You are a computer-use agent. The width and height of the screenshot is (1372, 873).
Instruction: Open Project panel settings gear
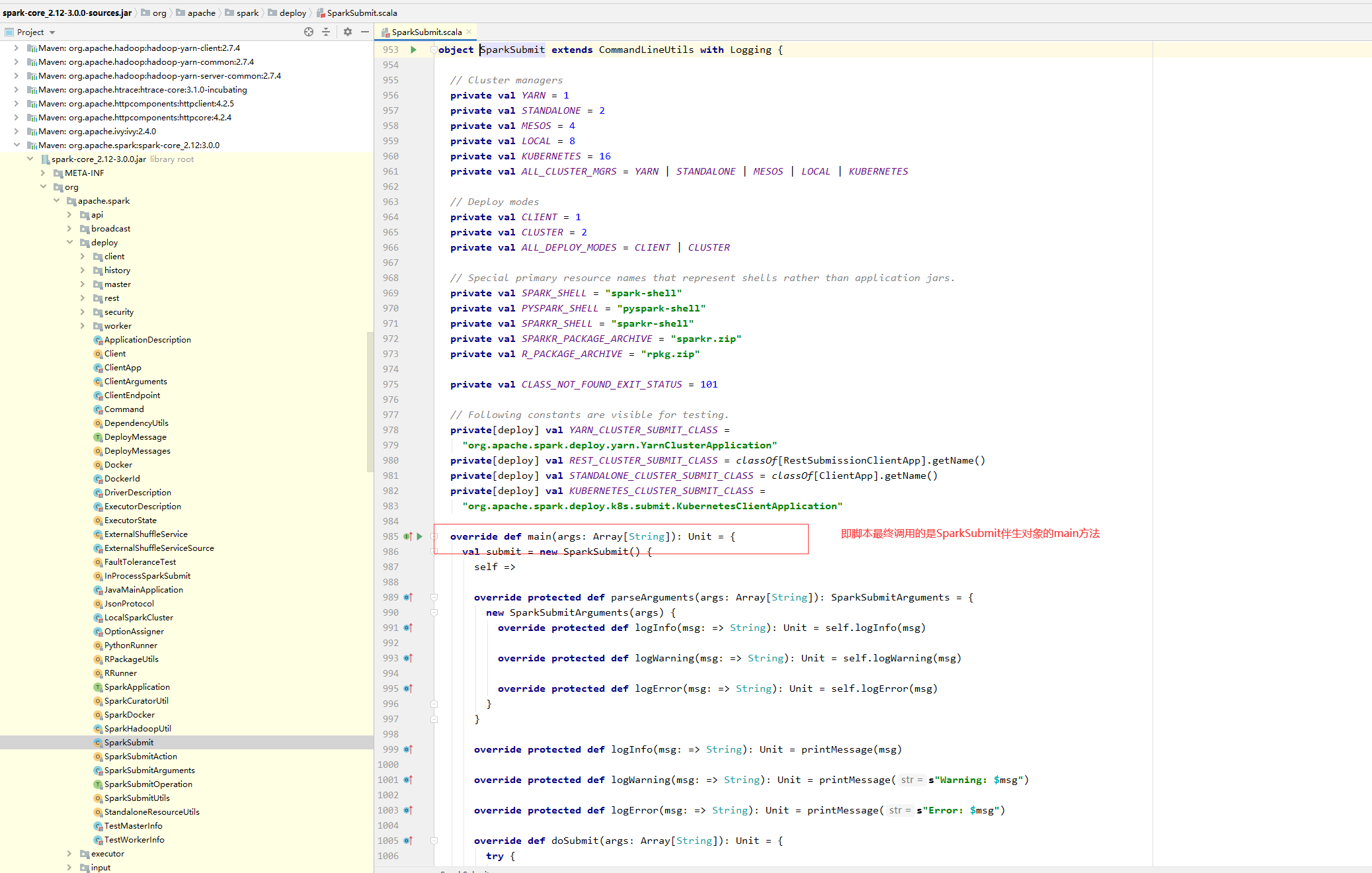pos(348,32)
